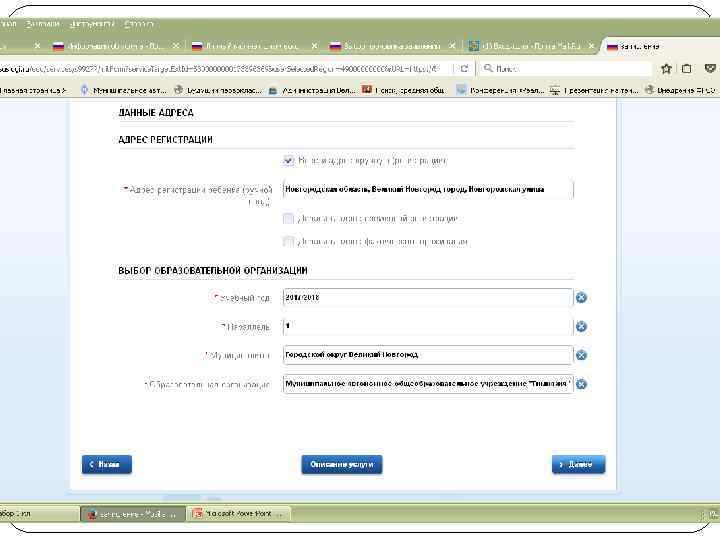Close the Входящие Почта Mail.Ru tab
This screenshot has width=720, height=540.
pos(591,46)
